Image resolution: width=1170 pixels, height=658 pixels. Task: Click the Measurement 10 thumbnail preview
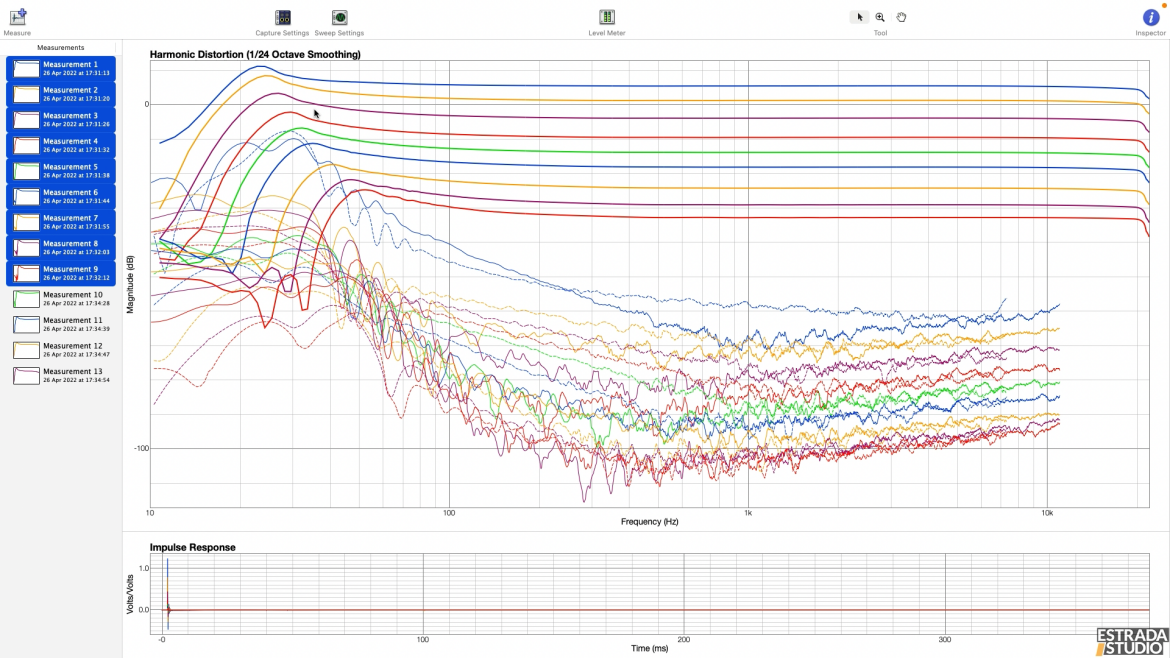click(26, 299)
